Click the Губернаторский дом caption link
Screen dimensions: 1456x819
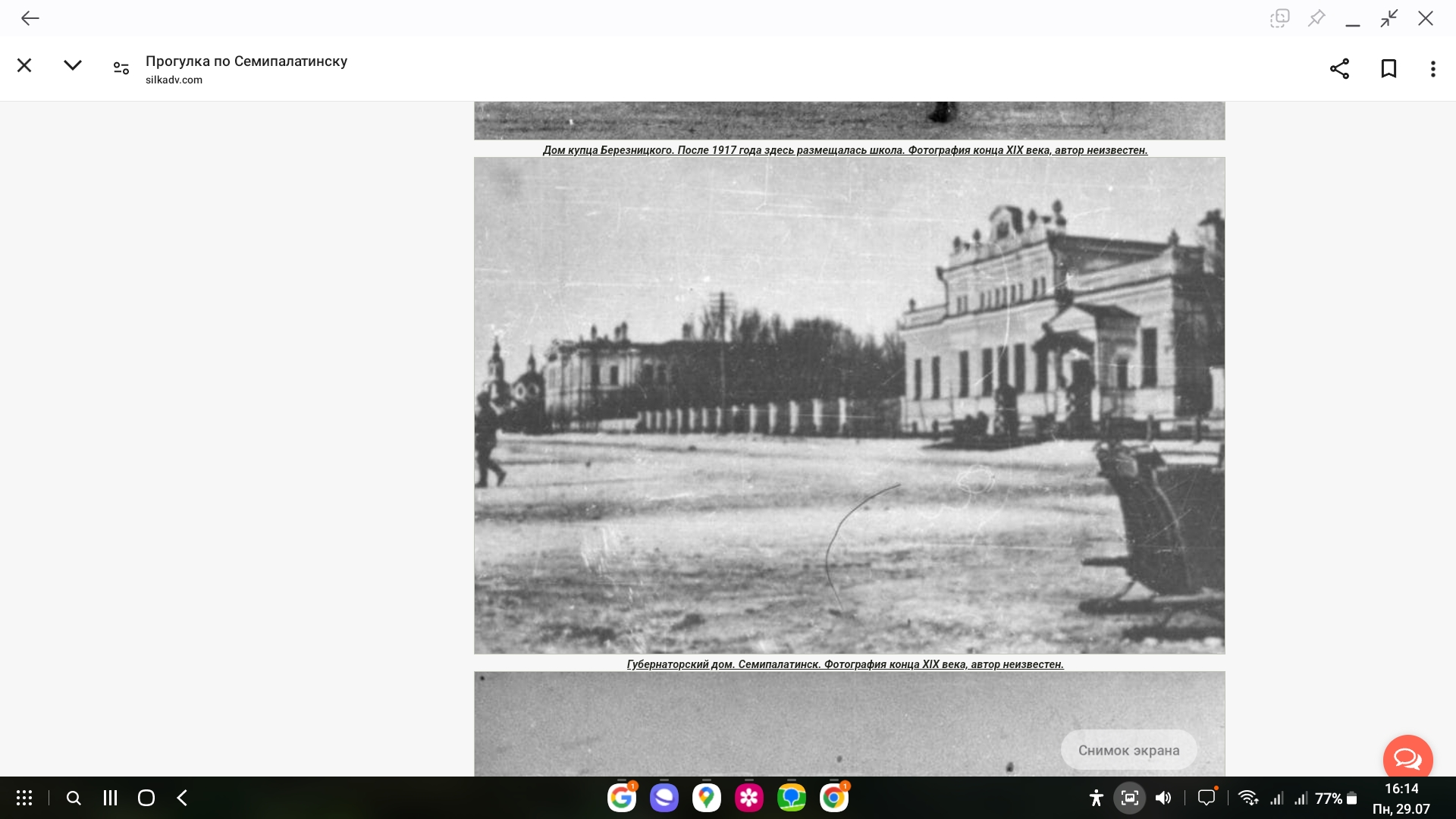pos(845,664)
